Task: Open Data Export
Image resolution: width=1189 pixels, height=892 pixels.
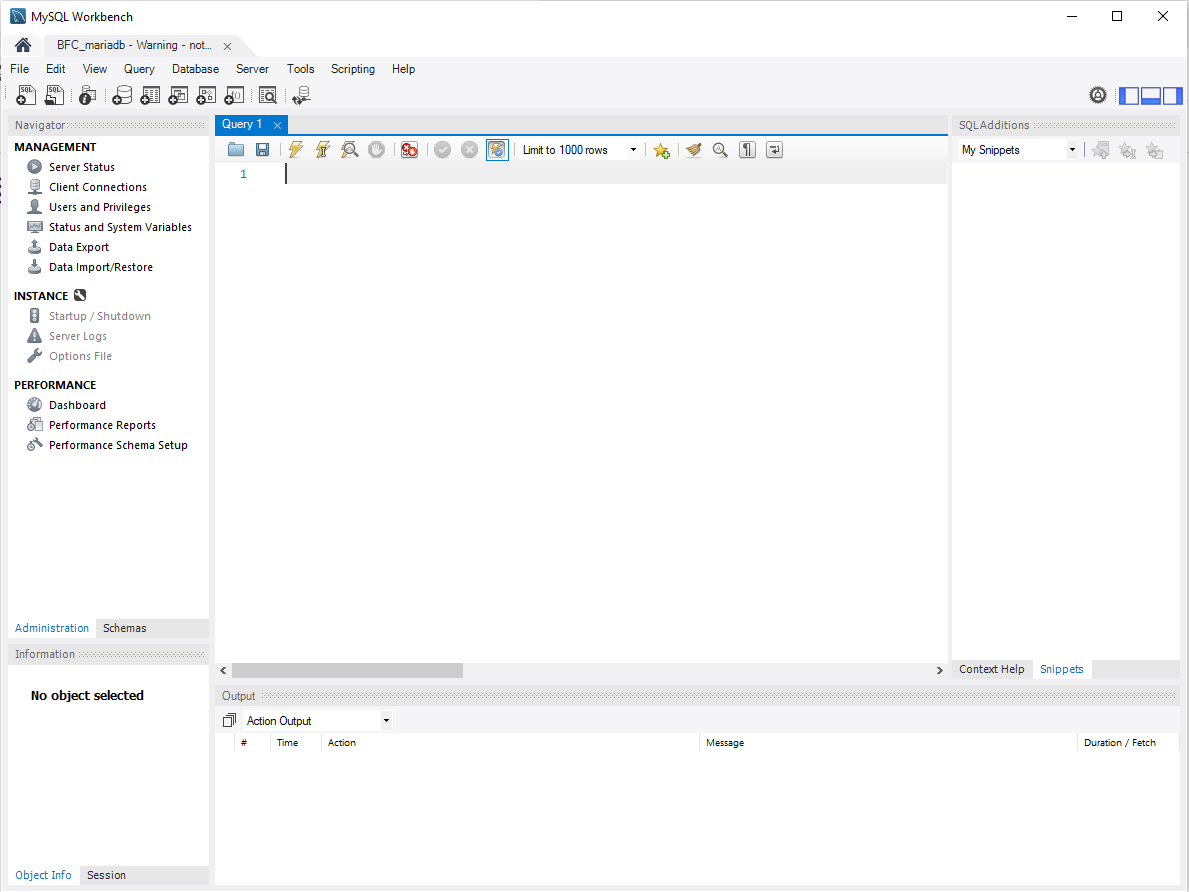Action: tap(79, 247)
